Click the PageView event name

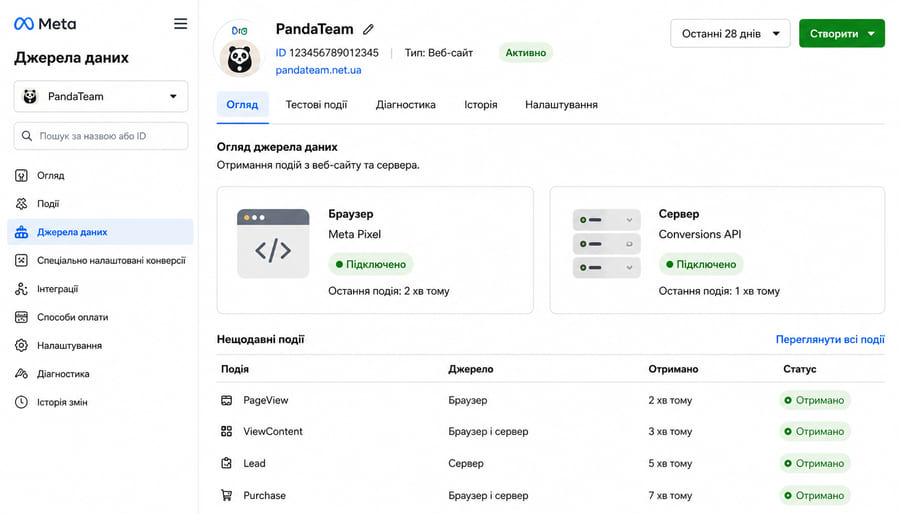[x=266, y=400]
